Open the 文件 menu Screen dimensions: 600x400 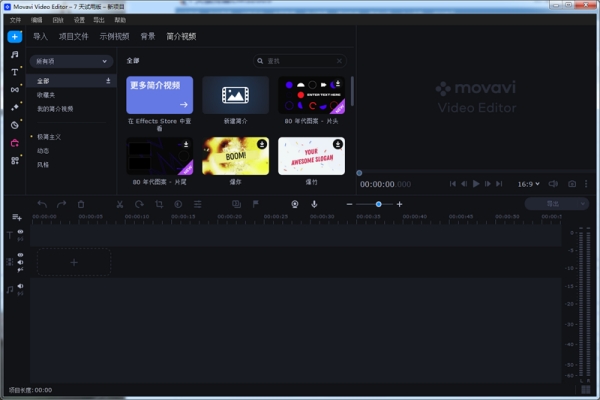pos(15,20)
